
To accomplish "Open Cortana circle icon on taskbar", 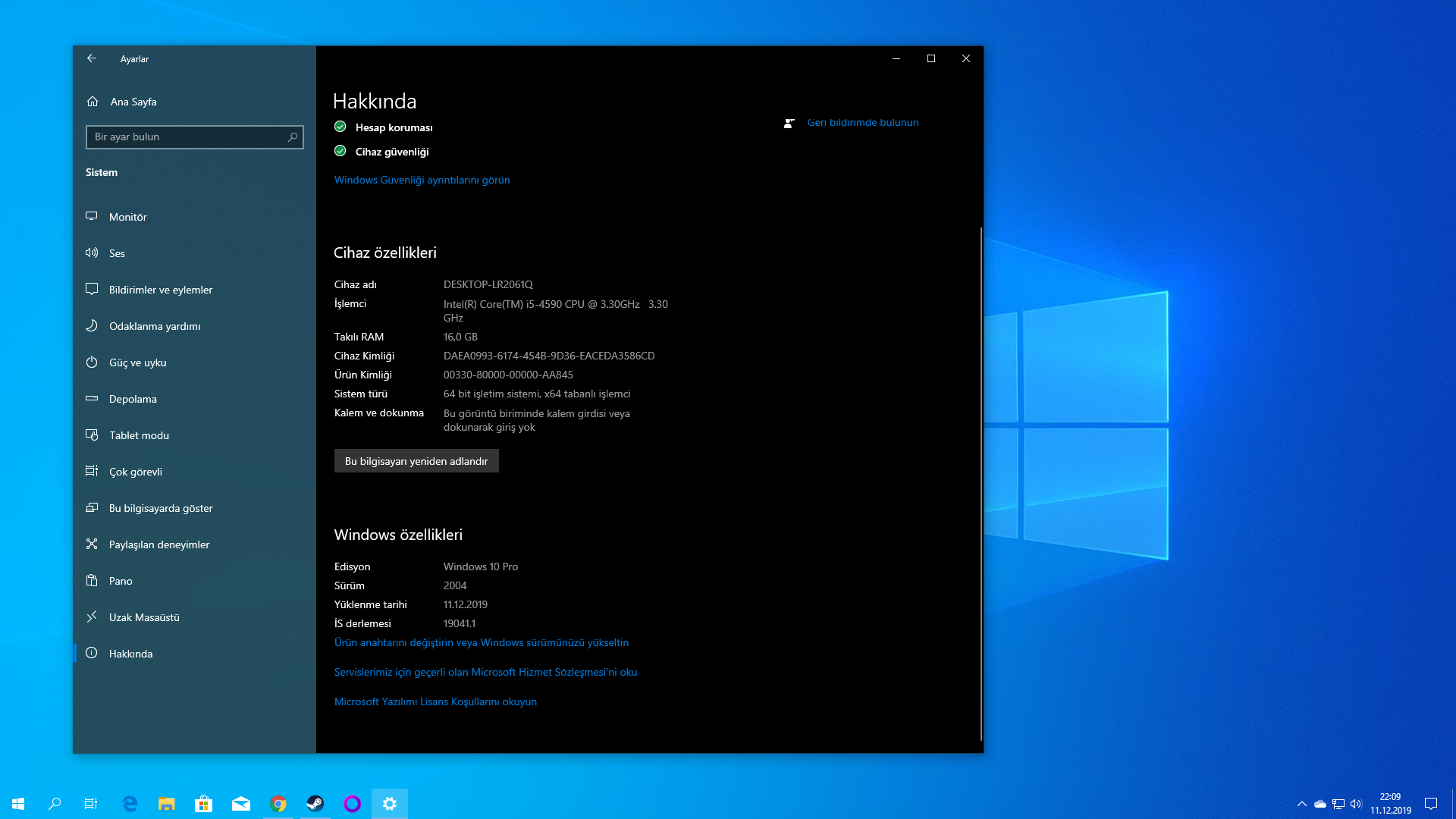I will [x=353, y=804].
